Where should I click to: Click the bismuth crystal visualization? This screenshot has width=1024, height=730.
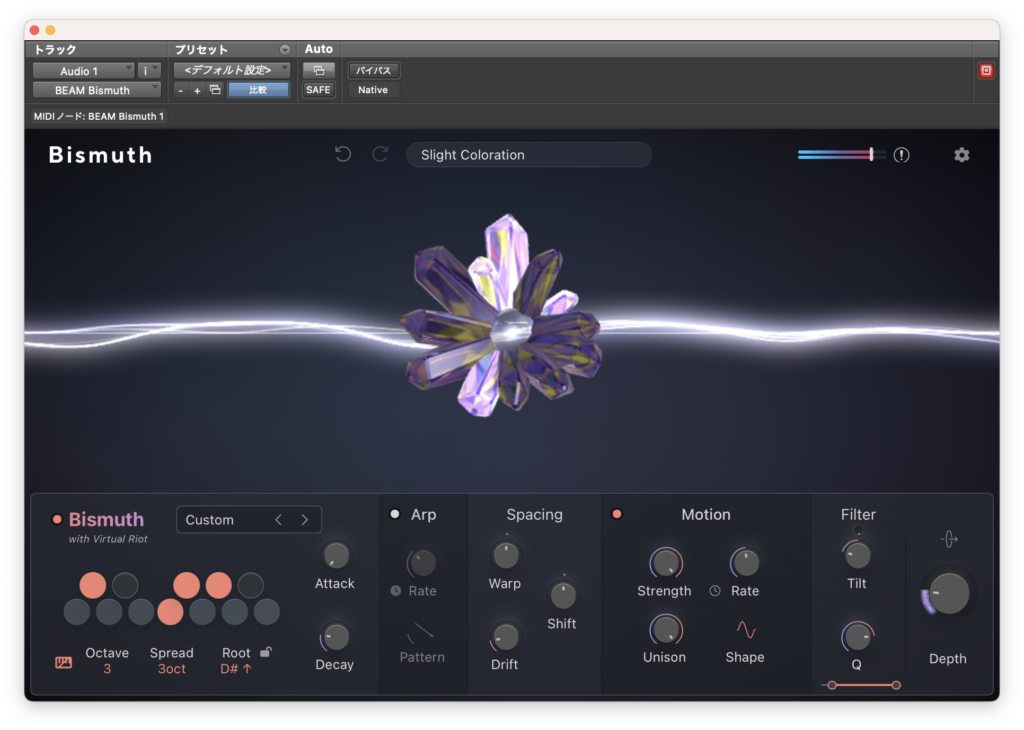502,315
